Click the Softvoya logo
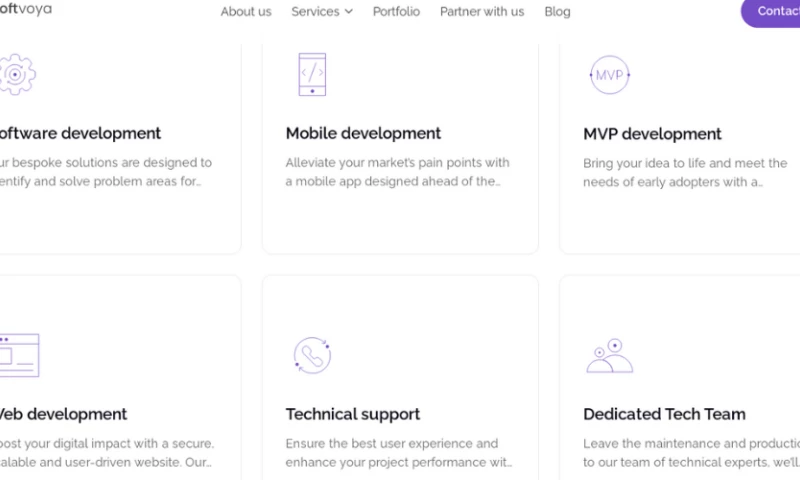This screenshot has height=480, width=800. [x=25, y=9]
